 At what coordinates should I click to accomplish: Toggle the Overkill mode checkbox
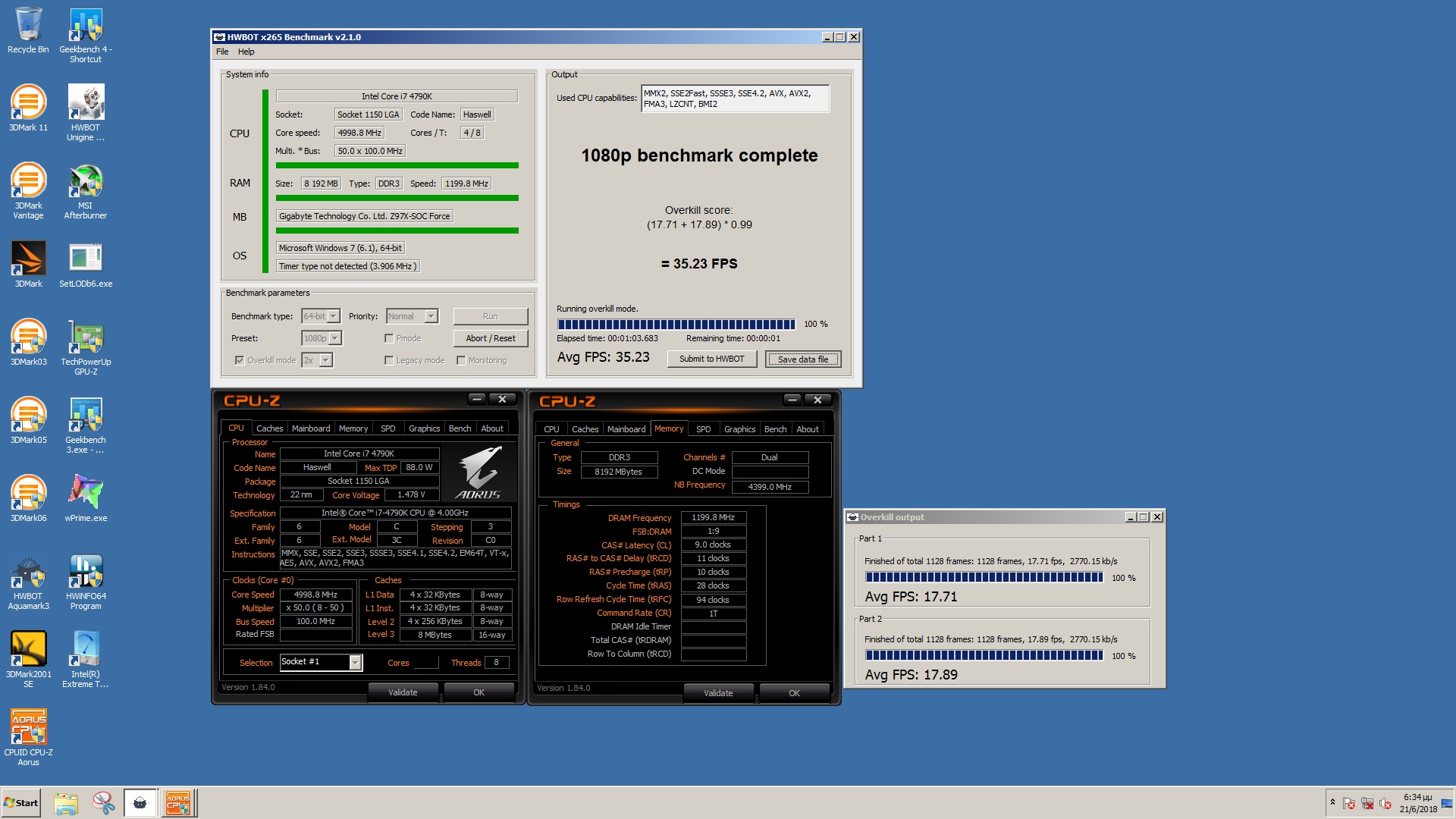click(x=240, y=360)
